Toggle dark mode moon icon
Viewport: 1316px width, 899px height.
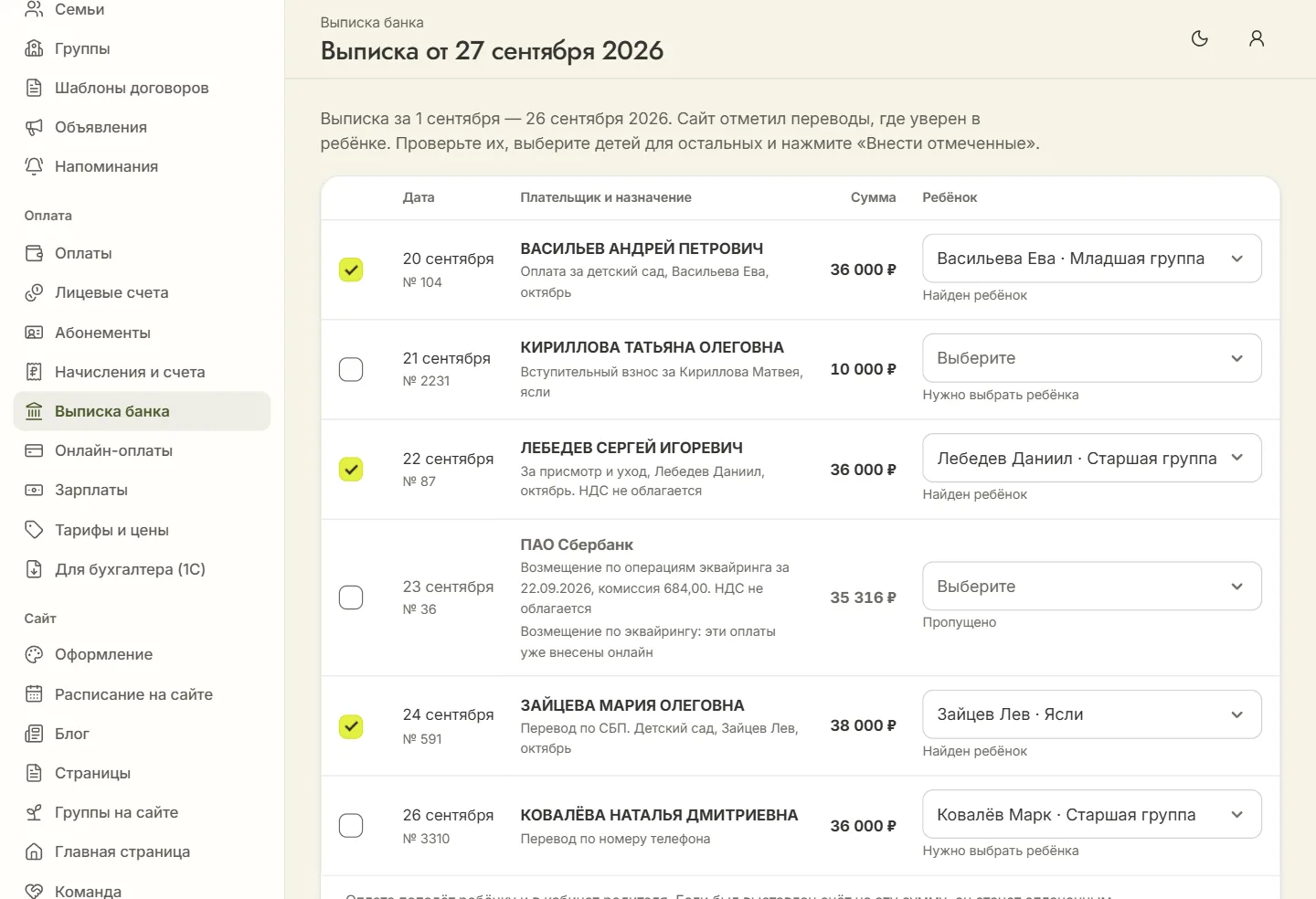(1200, 38)
